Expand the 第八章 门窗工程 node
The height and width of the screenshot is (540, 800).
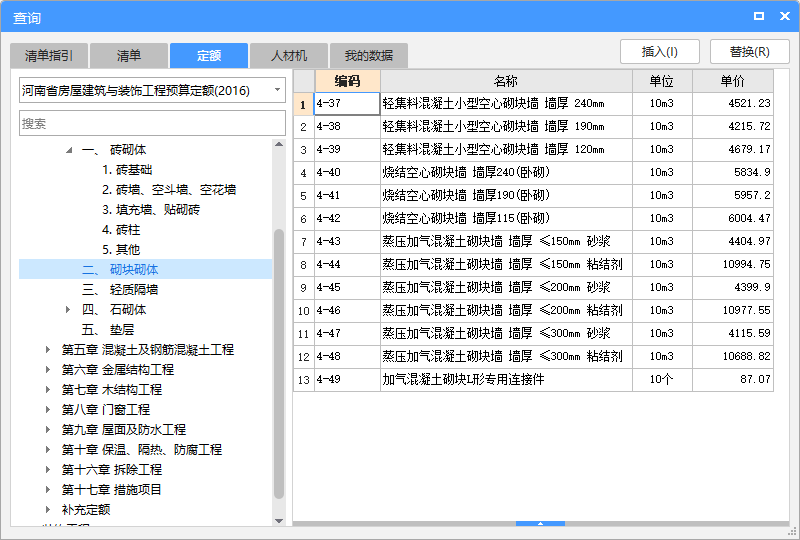(x=47, y=409)
